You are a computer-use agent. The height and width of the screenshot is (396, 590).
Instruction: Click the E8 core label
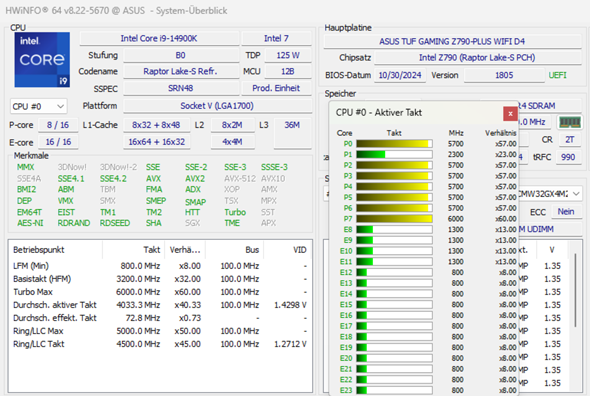348,230
